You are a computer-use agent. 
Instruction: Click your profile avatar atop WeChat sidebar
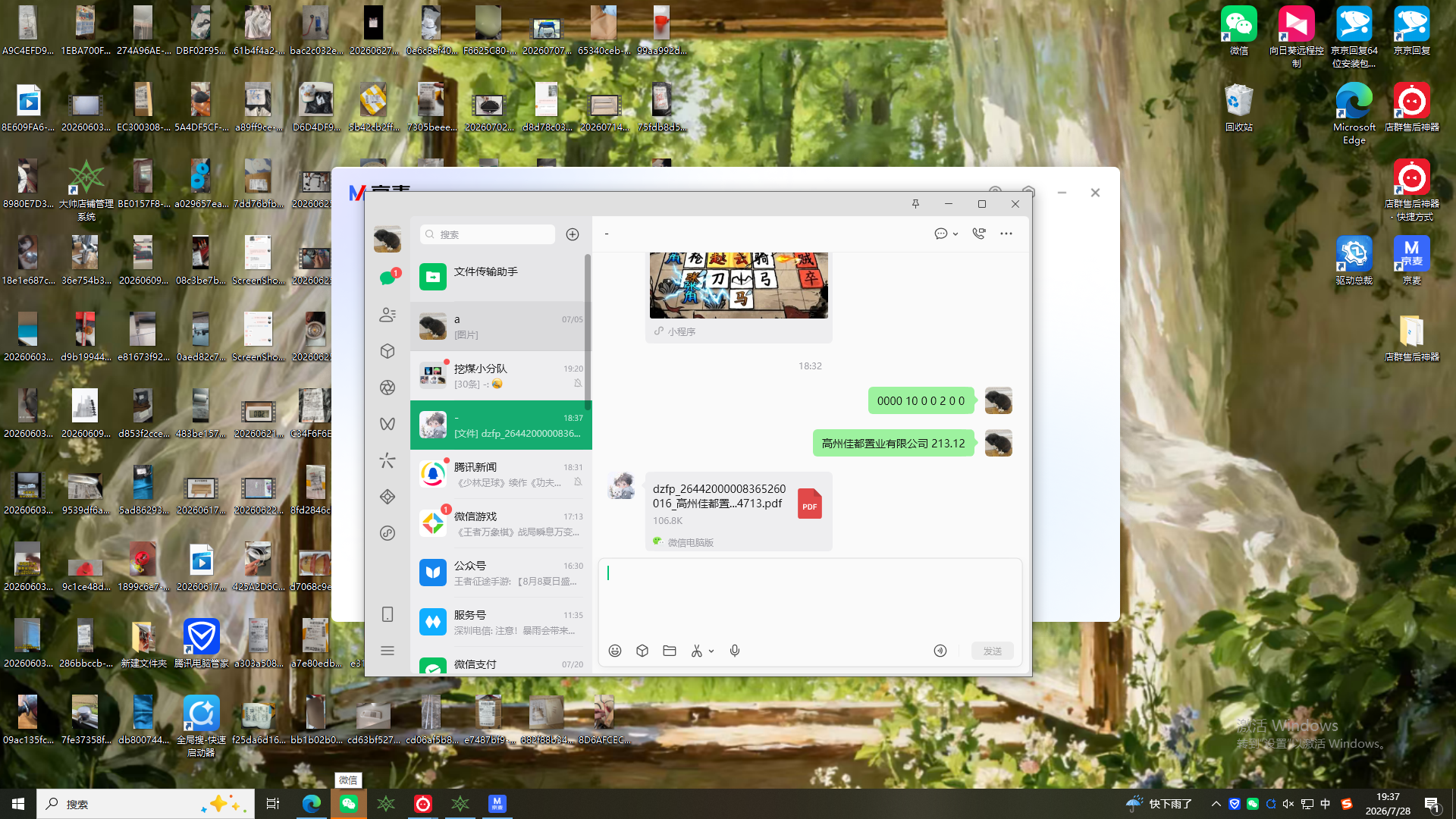[388, 239]
